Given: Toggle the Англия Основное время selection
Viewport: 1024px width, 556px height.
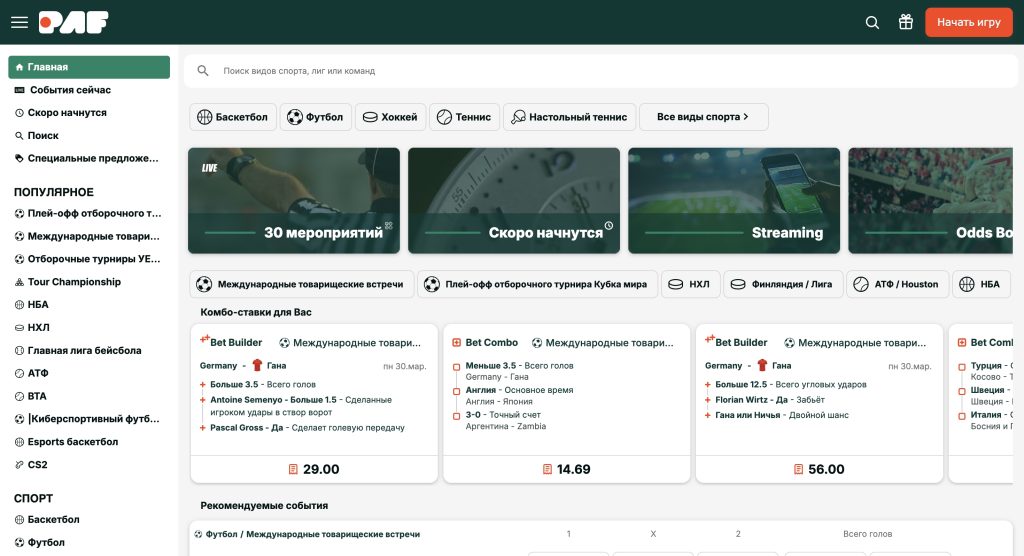Looking at the screenshot, I should 457,391.
